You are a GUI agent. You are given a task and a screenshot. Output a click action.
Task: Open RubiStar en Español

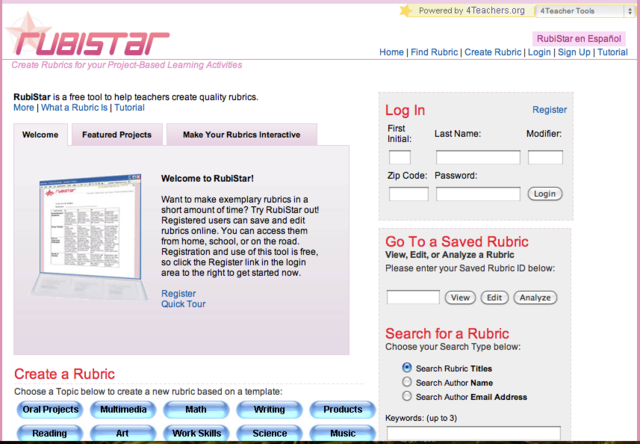pos(579,39)
